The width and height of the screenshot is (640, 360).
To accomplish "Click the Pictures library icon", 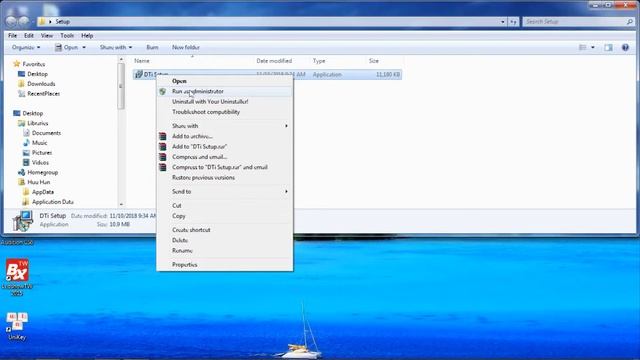I will coord(26,153).
